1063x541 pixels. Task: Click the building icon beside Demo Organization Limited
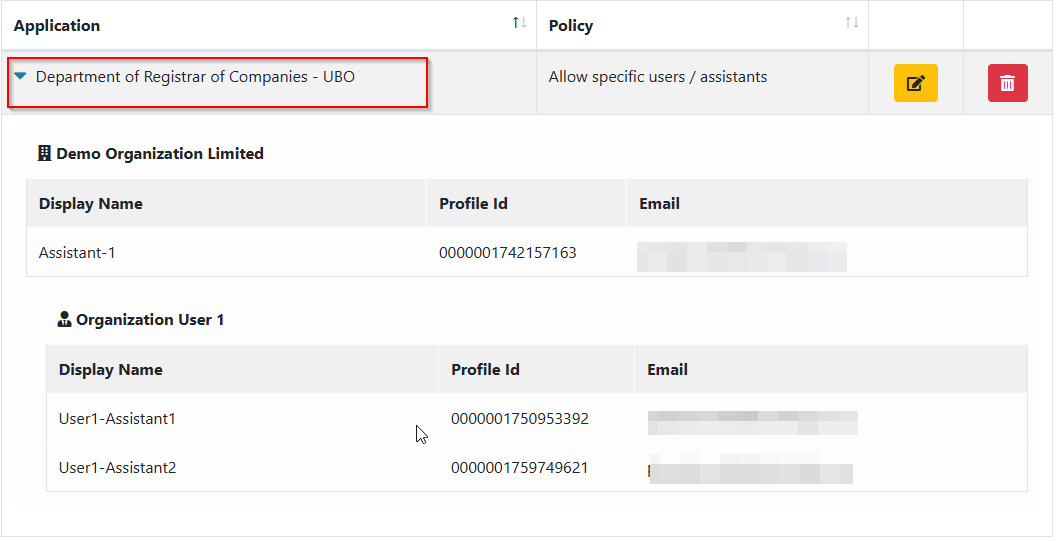tap(44, 154)
